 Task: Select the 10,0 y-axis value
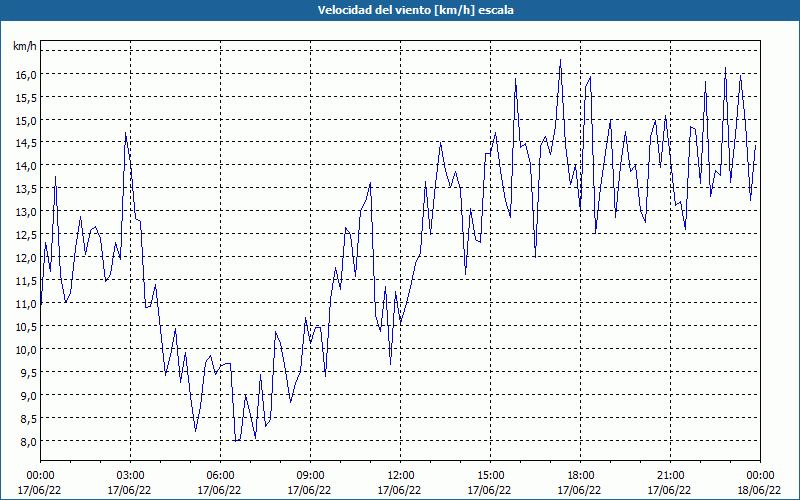tap(26, 349)
